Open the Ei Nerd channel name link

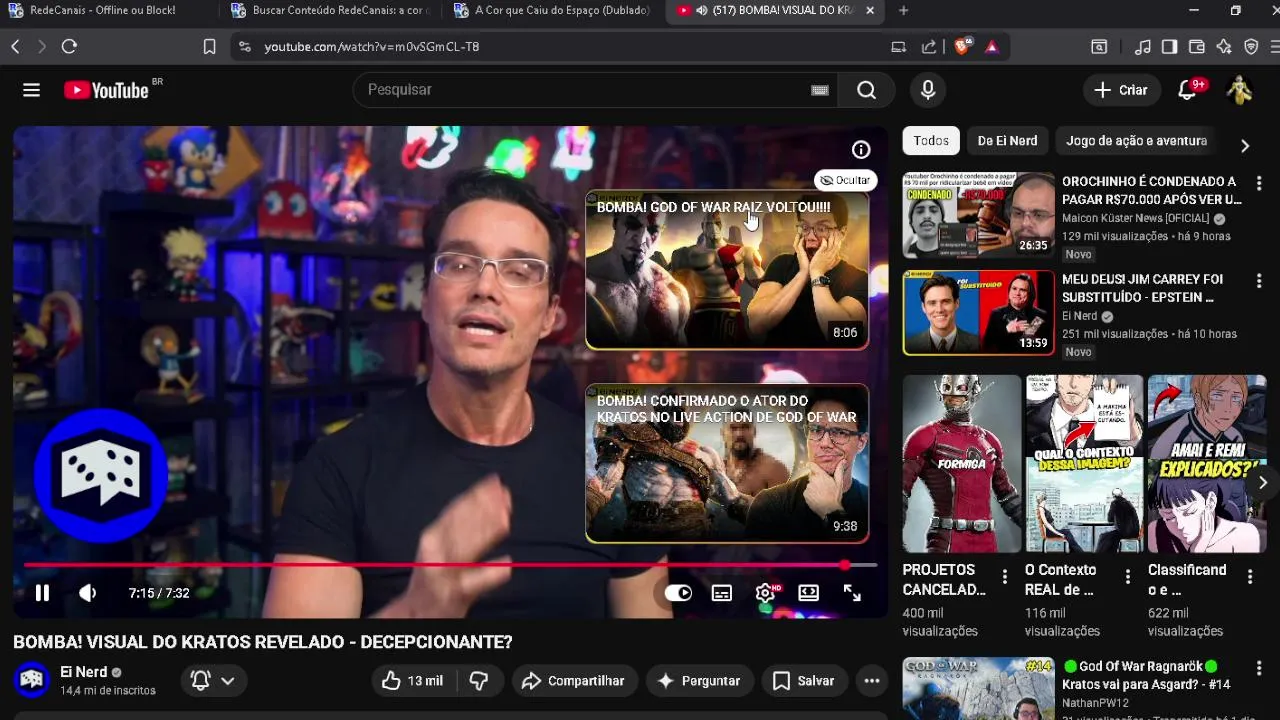tap(84, 672)
